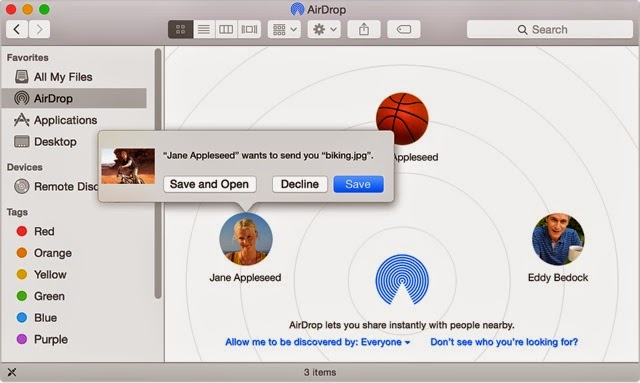Click the AirDrop window title icon
The height and width of the screenshot is (383, 640).
coord(297,9)
